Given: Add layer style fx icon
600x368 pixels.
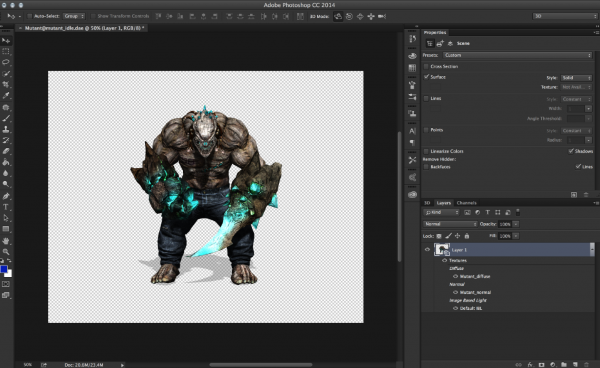Looking at the screenshot, I should (x=530, y=365).
